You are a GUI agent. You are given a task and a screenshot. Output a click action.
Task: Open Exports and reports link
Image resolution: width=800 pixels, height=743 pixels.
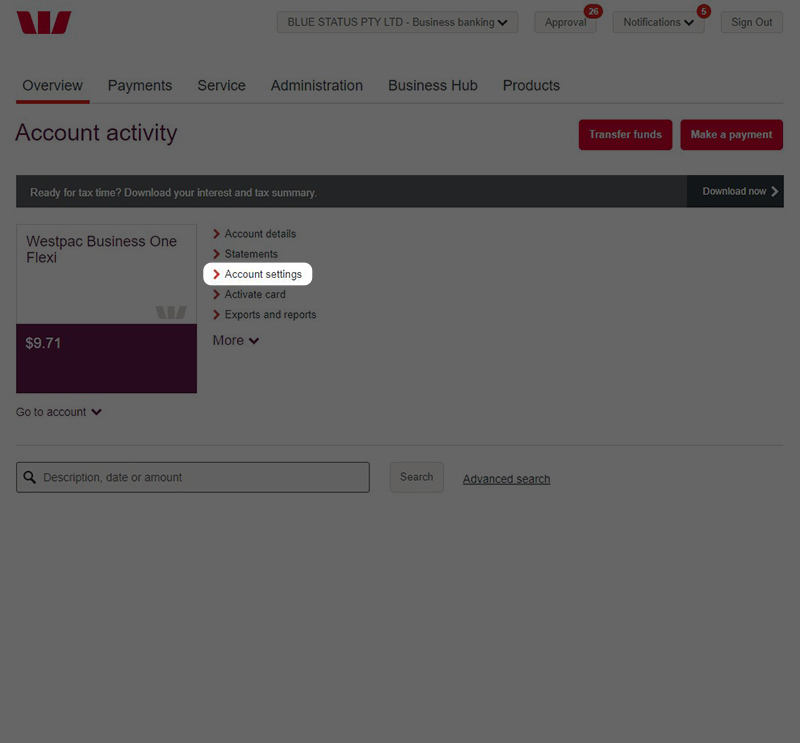click(270, 315)
